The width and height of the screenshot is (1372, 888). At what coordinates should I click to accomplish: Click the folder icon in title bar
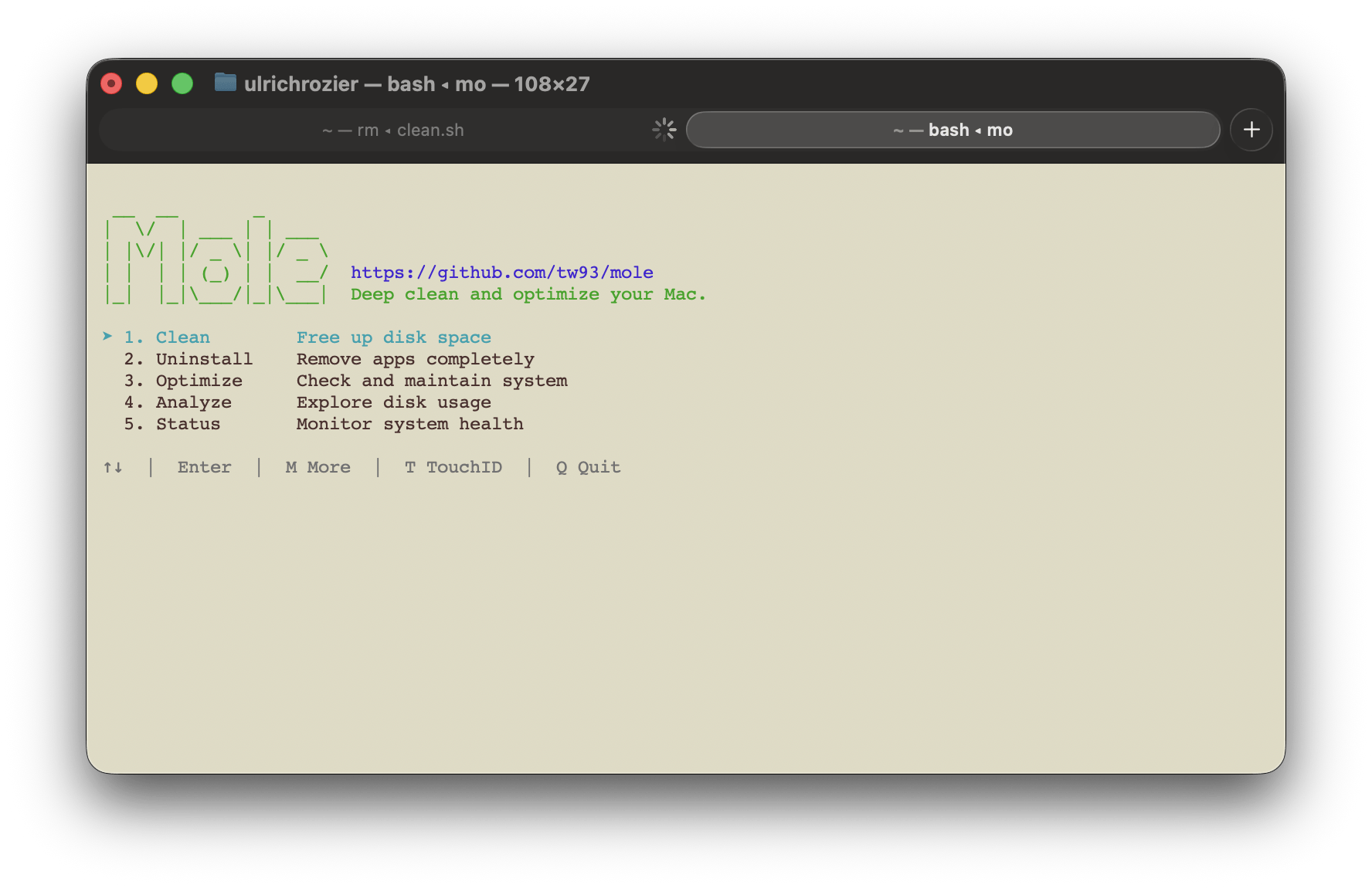(225, 83)
